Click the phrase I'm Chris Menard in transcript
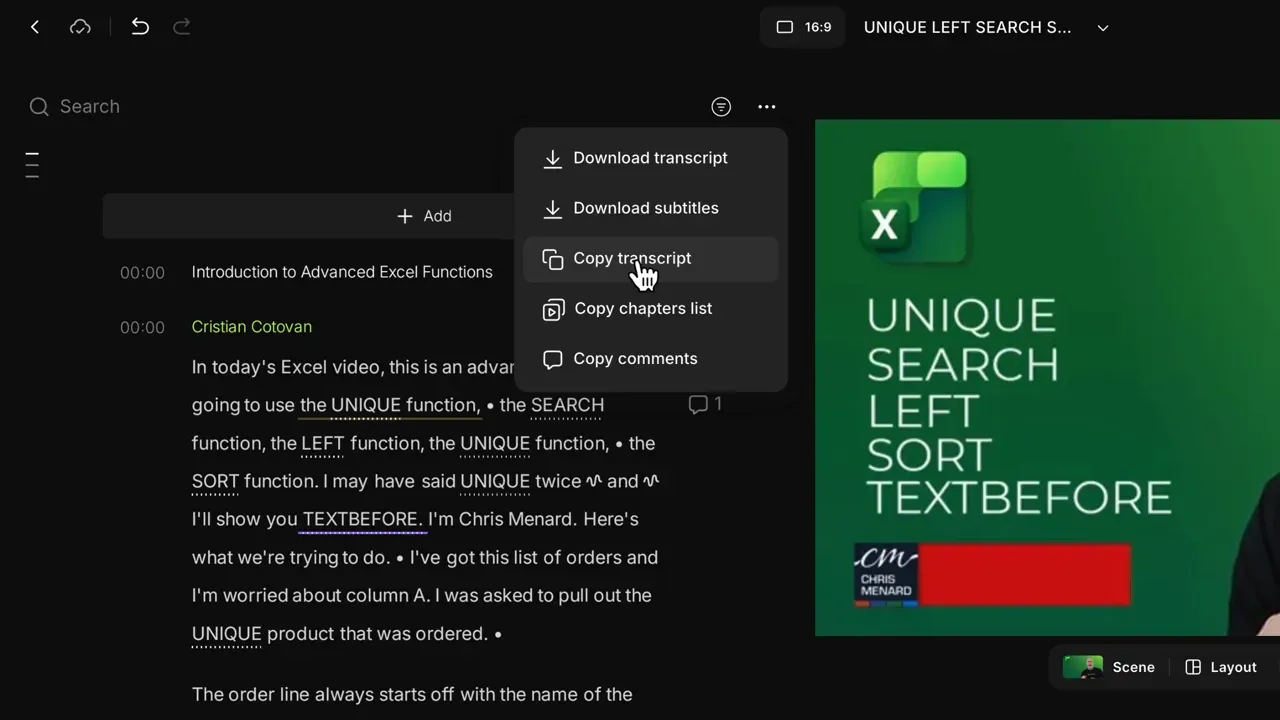This screenshot has width=1280, height=720. coord(502,519)
